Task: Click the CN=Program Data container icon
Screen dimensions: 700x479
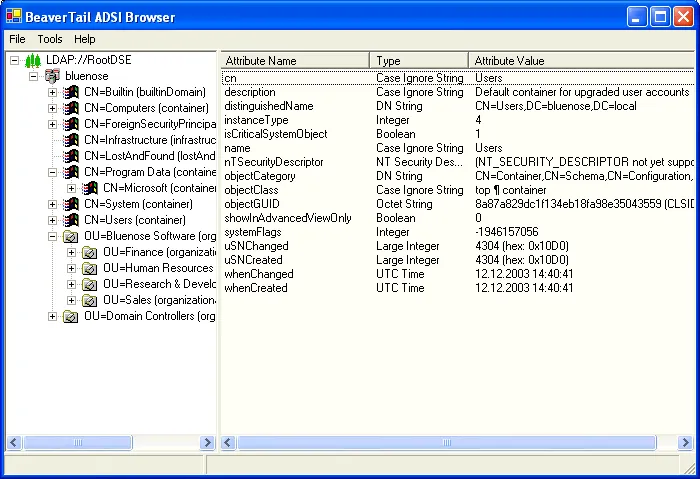Action: click(x=71, y=172)
